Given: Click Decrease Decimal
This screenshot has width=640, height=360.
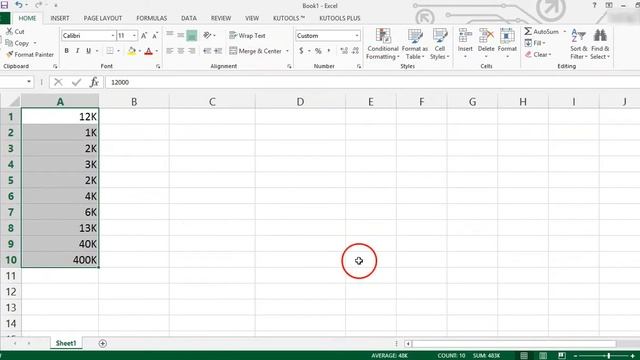Looking at the screenshot, I should (x=356, y=51).
